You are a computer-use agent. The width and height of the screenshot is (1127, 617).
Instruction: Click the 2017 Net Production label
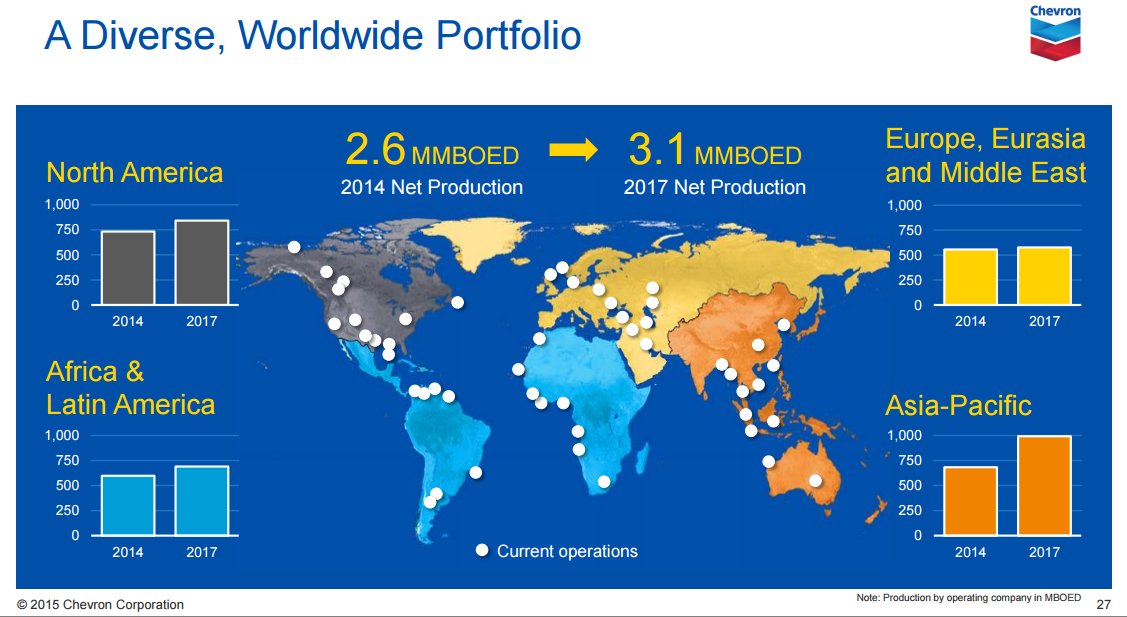(714, 187)
